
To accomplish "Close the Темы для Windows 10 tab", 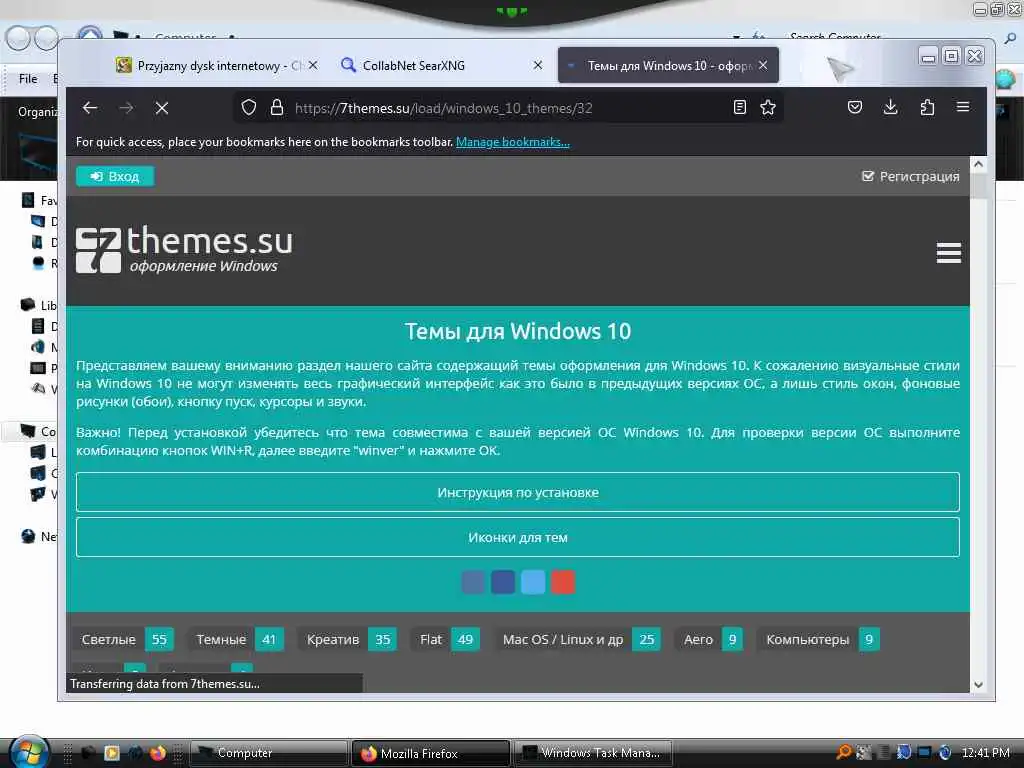I will [x=763, y=65].
